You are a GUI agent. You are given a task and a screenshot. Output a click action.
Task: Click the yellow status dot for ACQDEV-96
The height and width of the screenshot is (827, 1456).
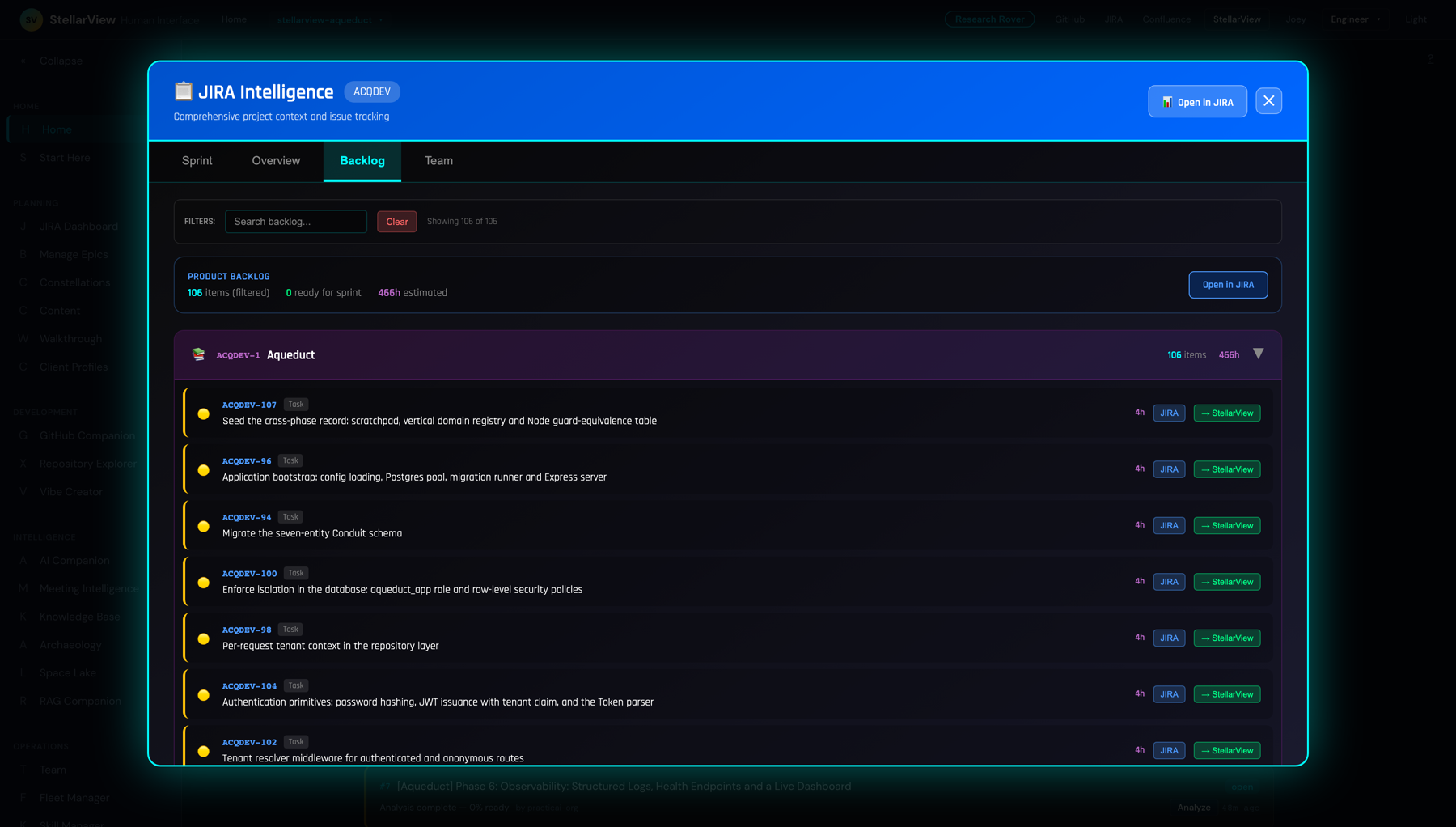click(204, 470)
